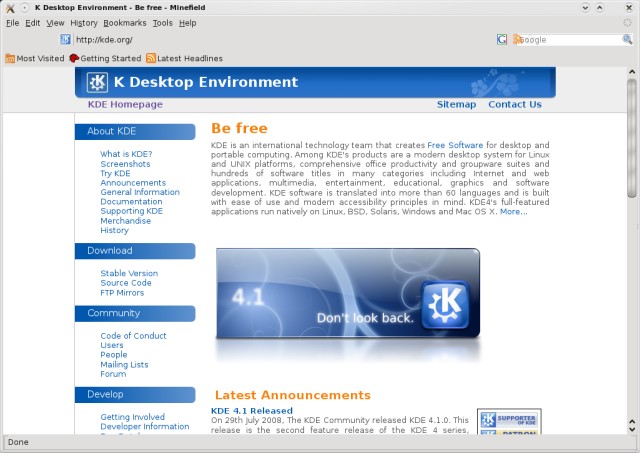Click the X window menu icon in title bar
The height and width of the screenshot is (453, 640).
(x=11, y=8)
